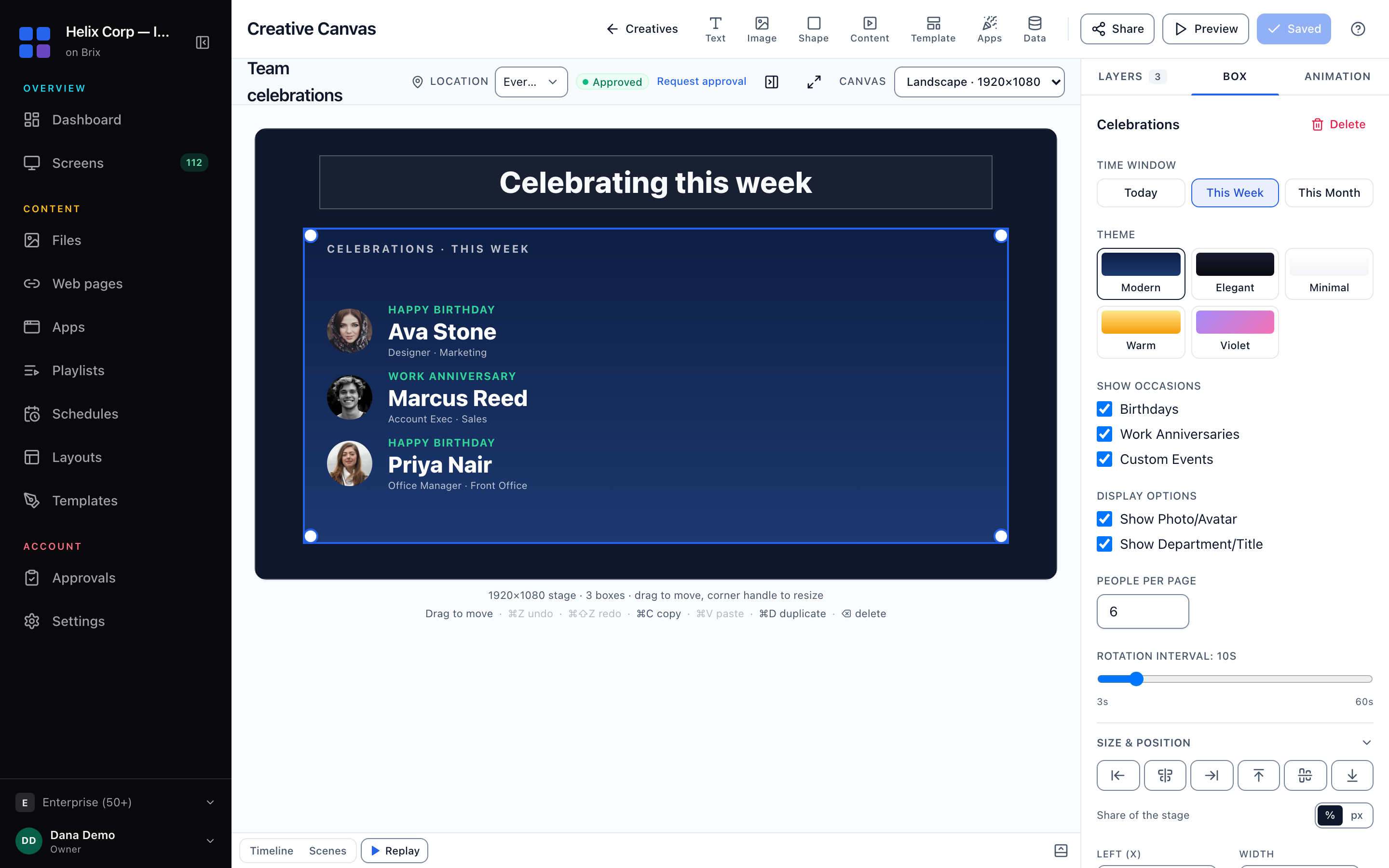Open the Scenes tab
This screenshot has height=868, width=1389.
click(x=327, y=850)
